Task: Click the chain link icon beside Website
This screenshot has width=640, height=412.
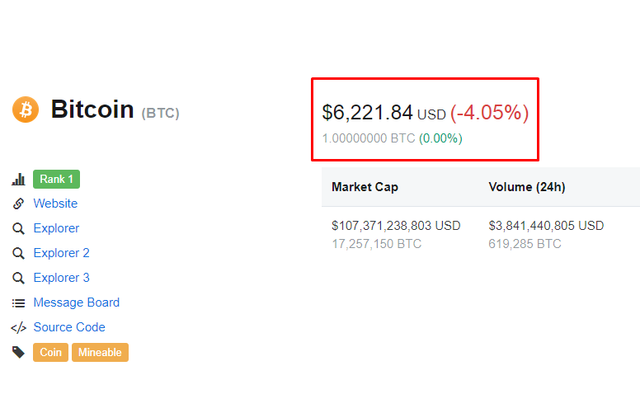Action: (x=18, y=204)
